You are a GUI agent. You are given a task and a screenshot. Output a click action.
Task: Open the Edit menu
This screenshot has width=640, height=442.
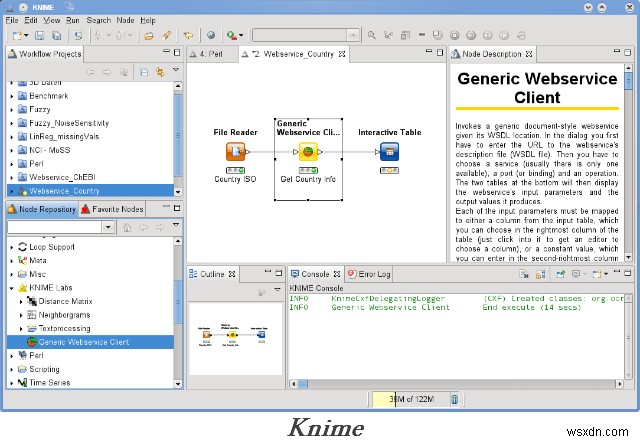pyautogui.click(x=31, y=20)
